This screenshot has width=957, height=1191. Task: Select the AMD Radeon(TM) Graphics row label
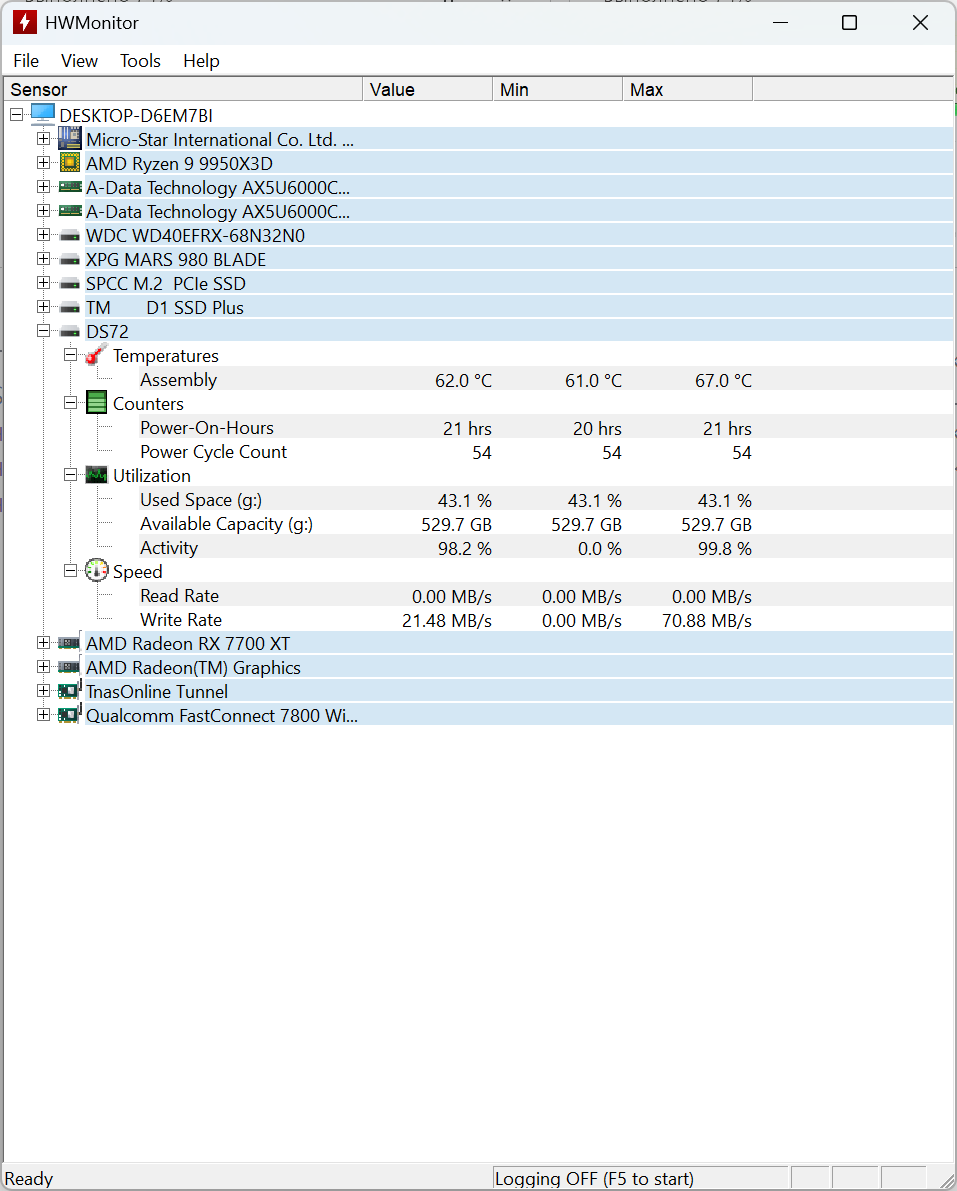(x=193, y=668)
